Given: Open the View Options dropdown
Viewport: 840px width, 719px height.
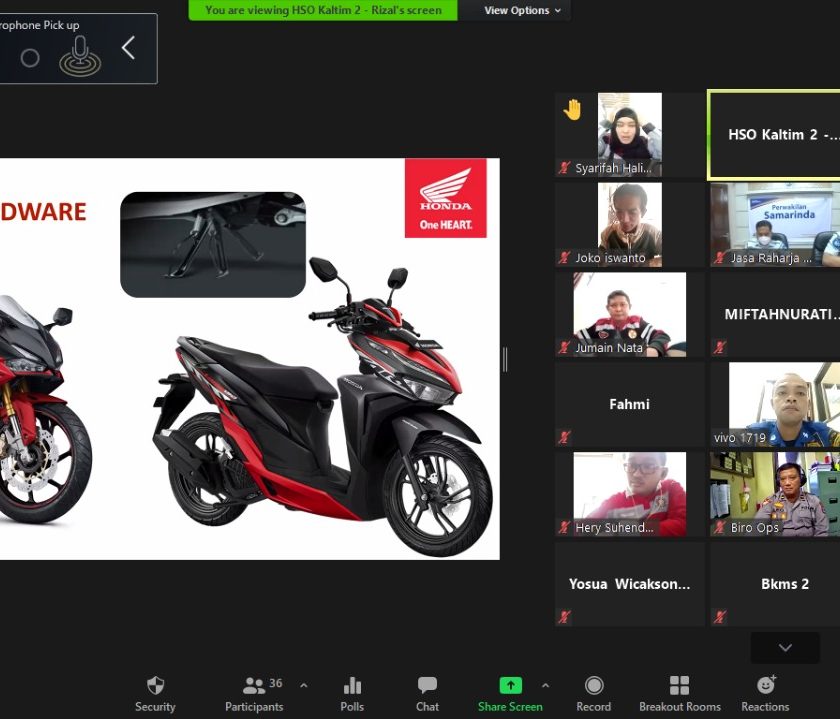Looking at the screenshot, I should (x=522, y=10).
